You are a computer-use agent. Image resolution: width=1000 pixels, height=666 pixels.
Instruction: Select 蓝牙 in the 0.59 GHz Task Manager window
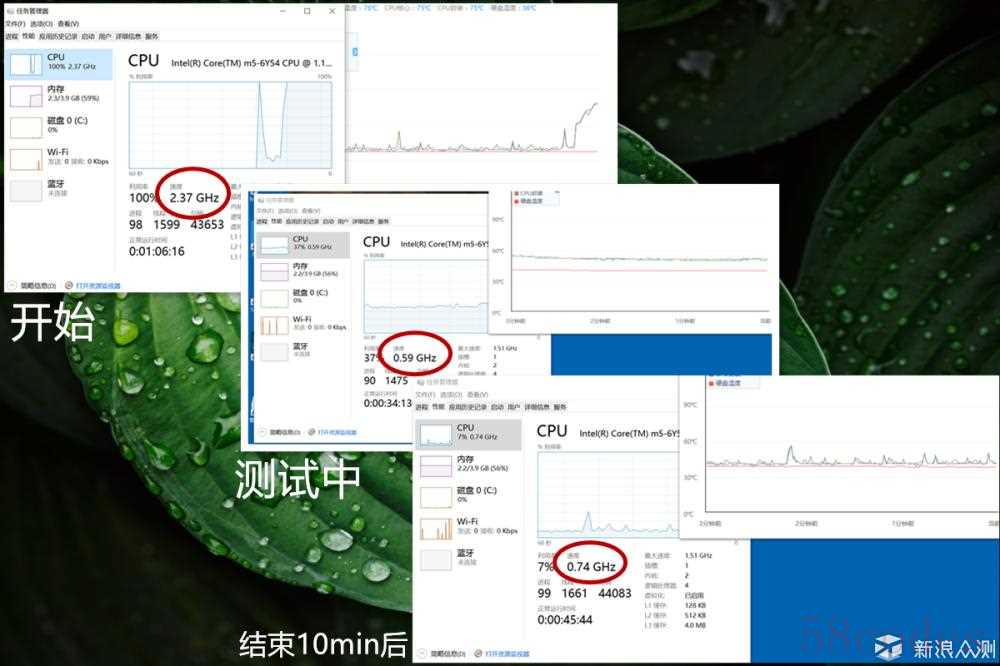click(x=304, y=350)
